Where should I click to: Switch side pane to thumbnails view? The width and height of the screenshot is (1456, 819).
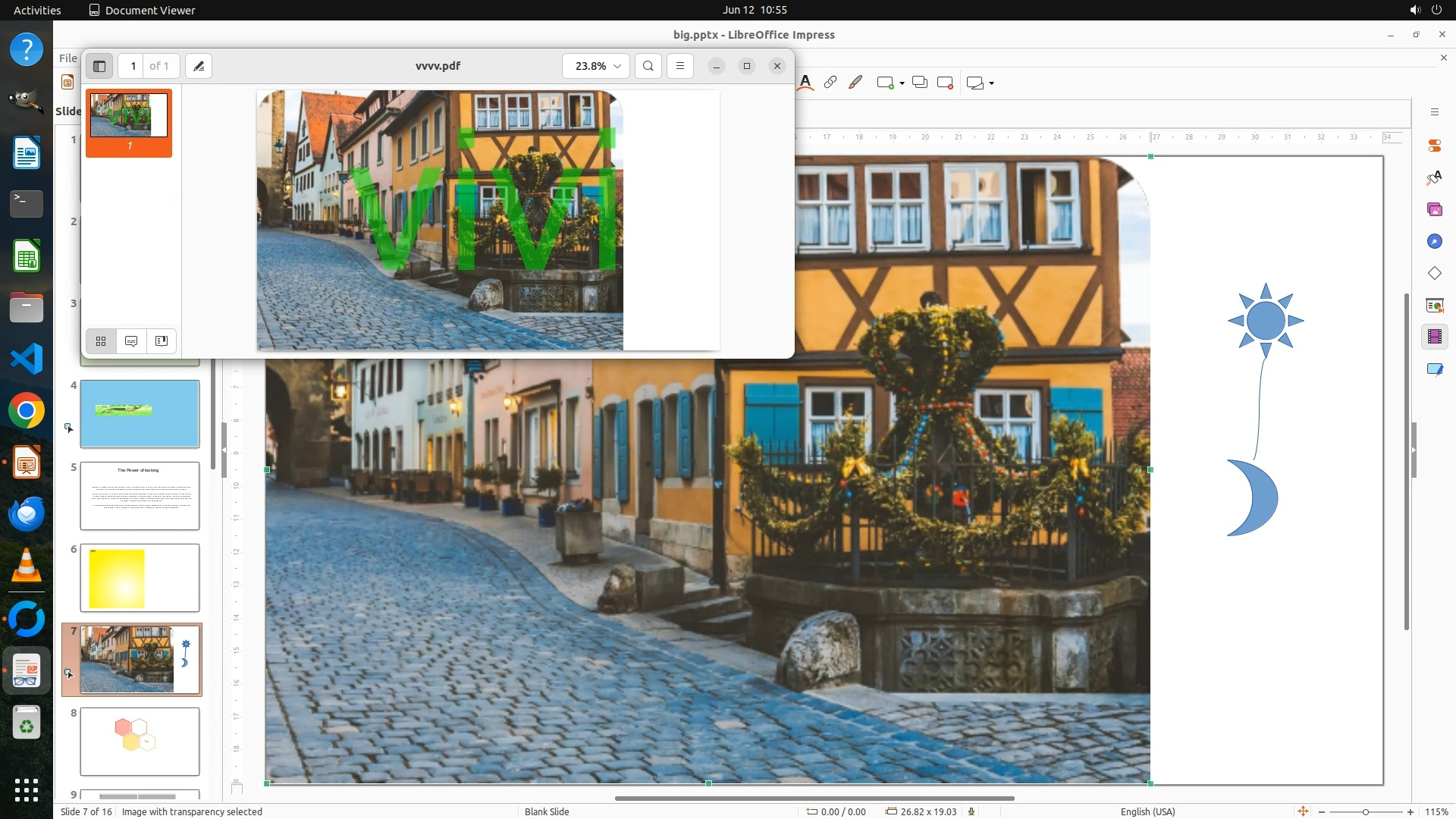pyautogui.click(x=101, y=341)
